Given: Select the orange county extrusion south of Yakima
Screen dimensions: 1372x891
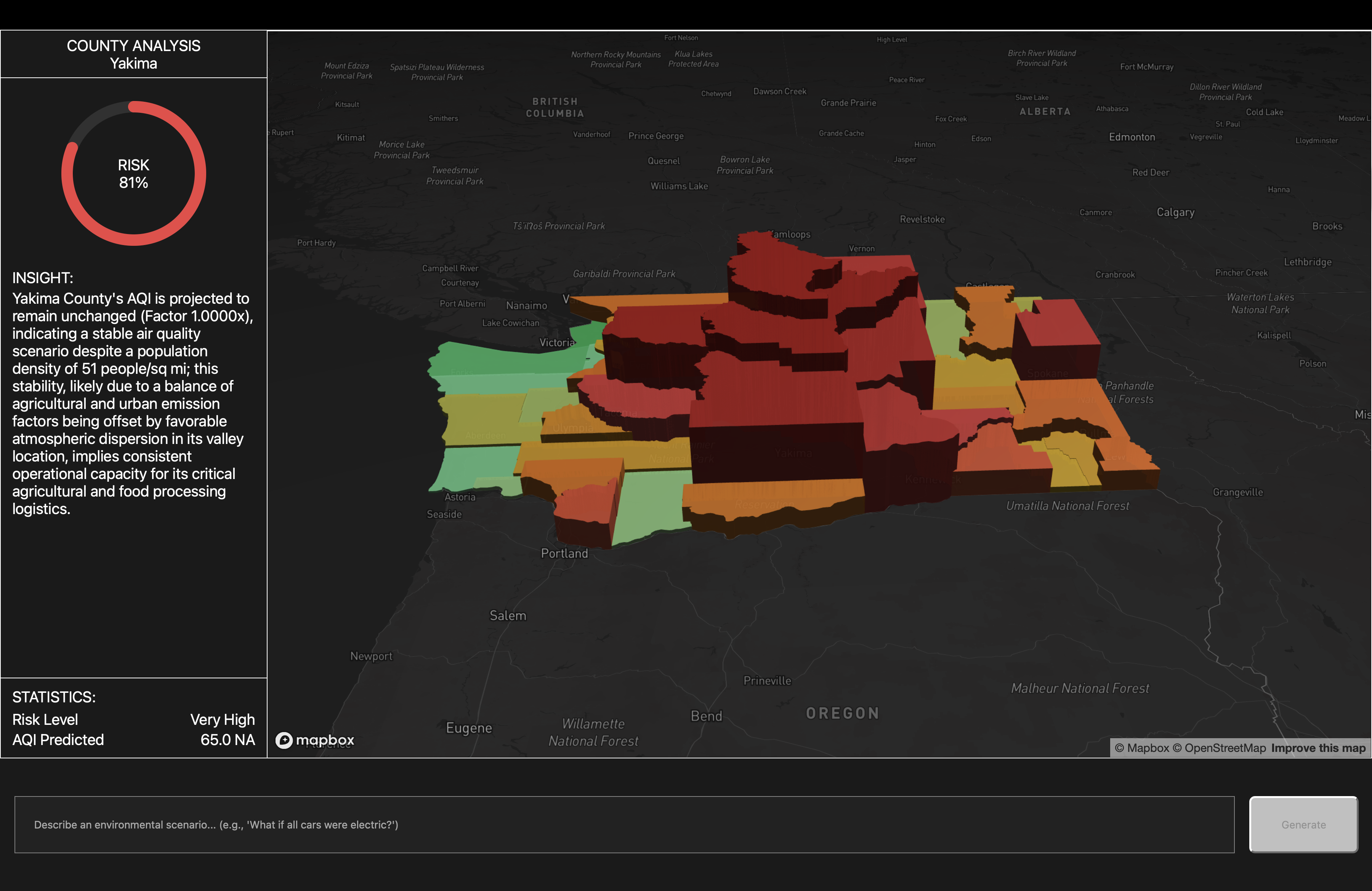Looking at the screenshot, I should pyautogui.click(x=773, y=497).
